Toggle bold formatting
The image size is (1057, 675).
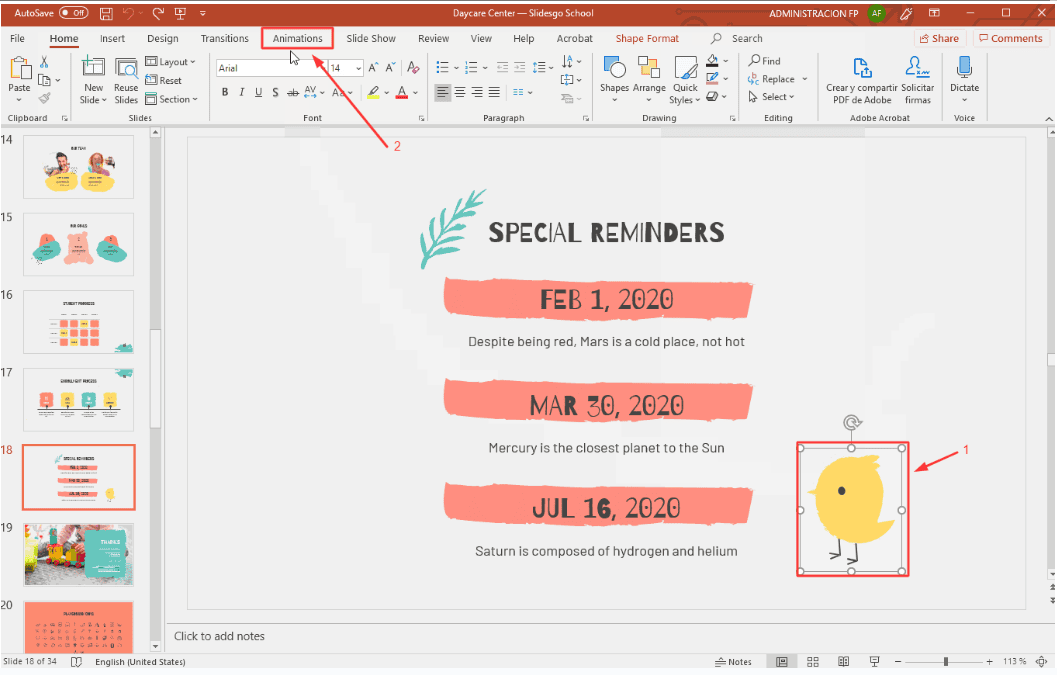(224, 92)
